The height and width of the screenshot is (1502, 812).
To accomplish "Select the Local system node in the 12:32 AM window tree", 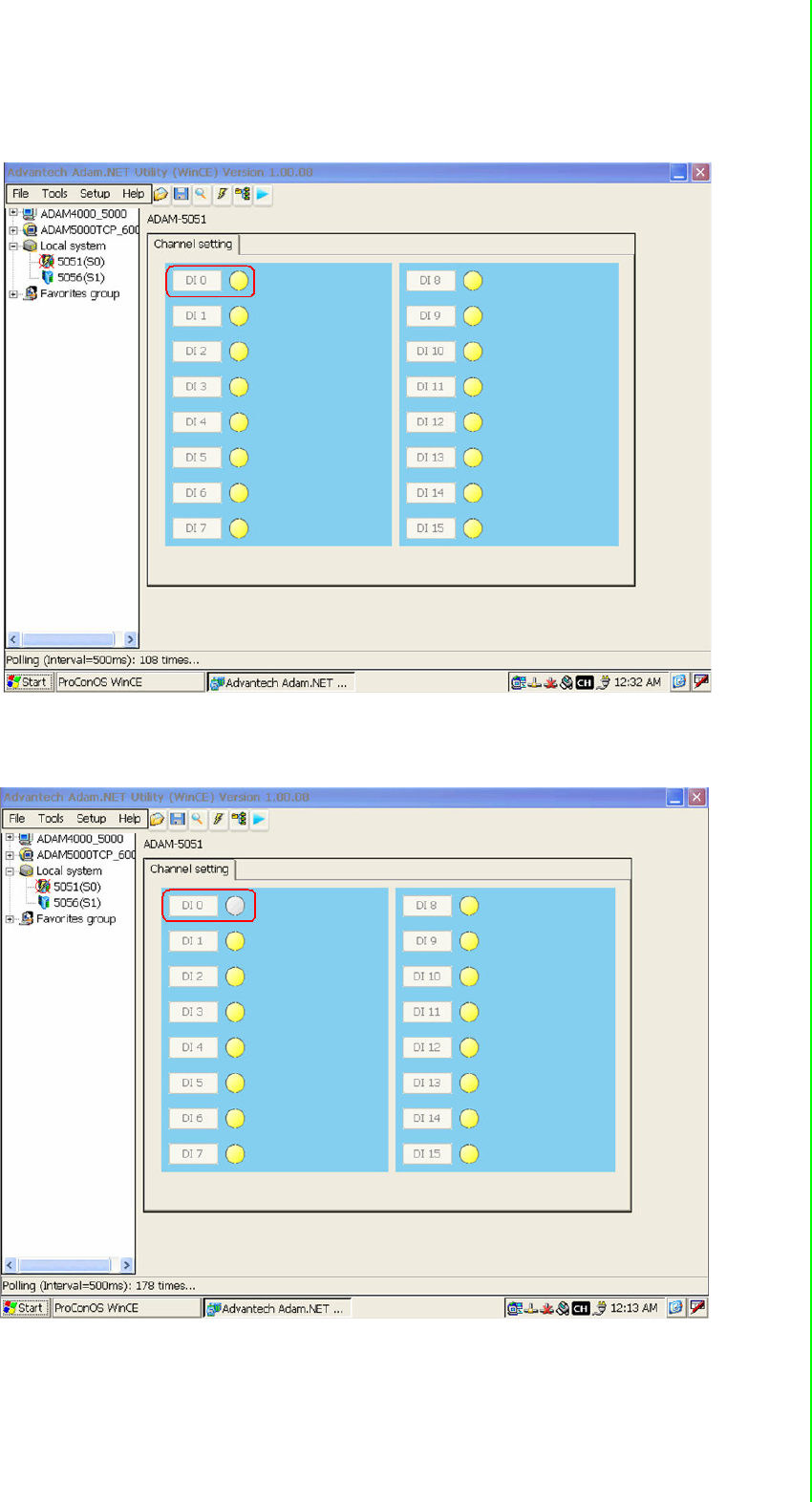I will point(73,246).
